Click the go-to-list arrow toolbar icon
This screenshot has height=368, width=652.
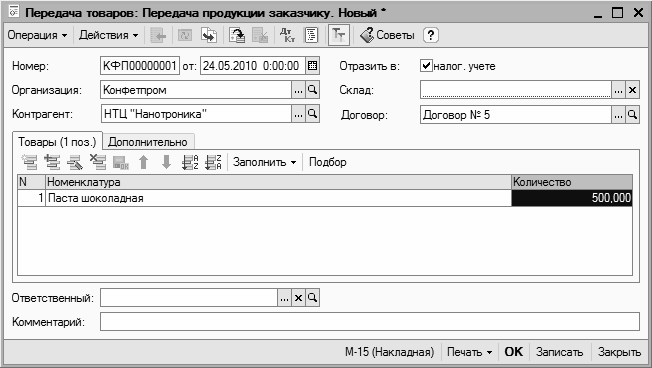158,35
